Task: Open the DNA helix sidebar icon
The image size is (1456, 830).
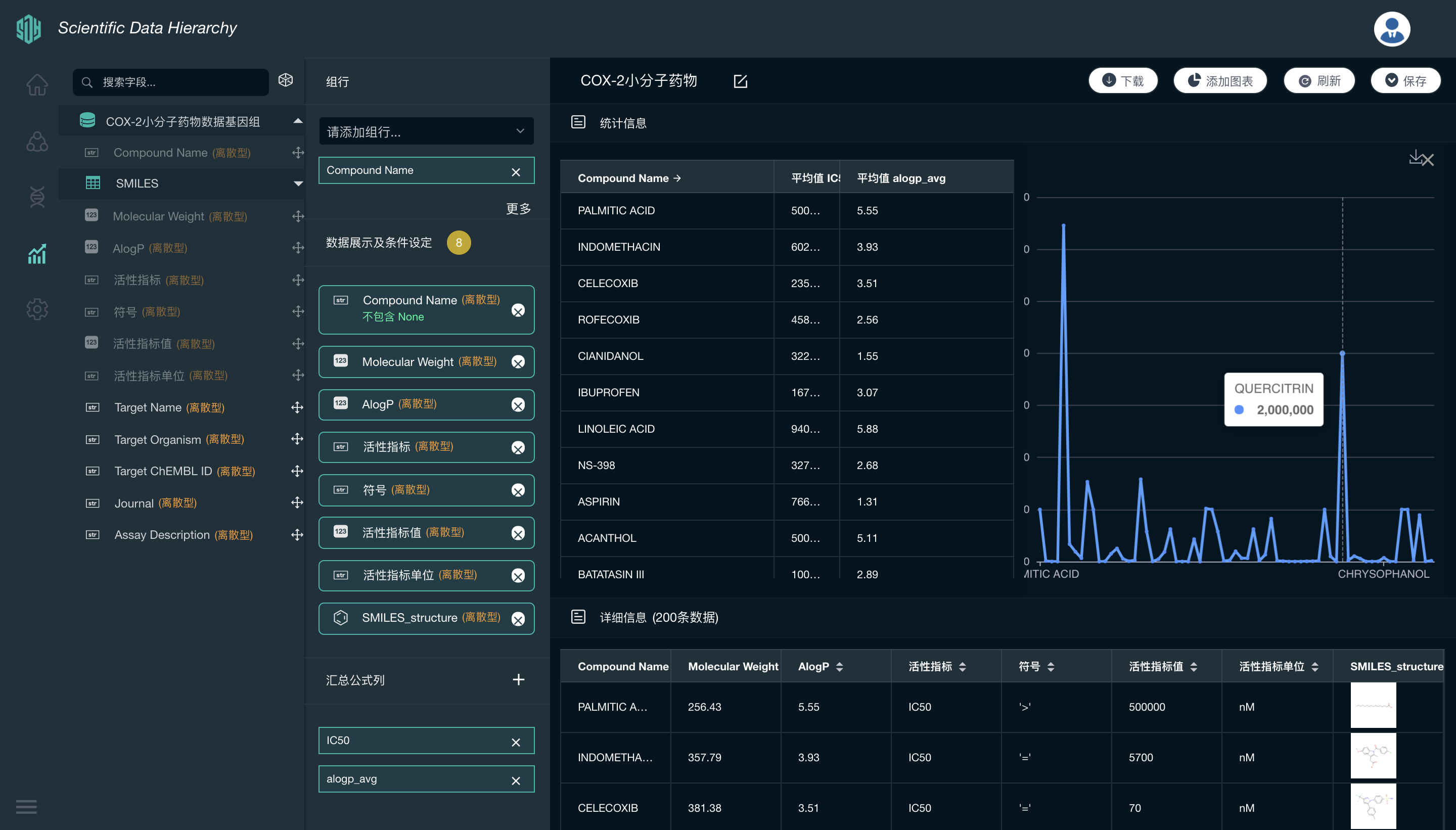Action: [x=37, y=197]
